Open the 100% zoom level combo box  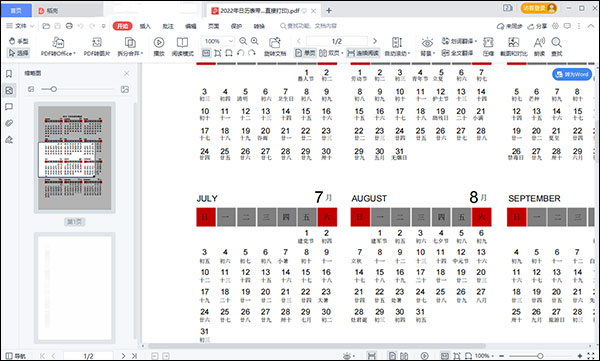click(x=218, y=41)
